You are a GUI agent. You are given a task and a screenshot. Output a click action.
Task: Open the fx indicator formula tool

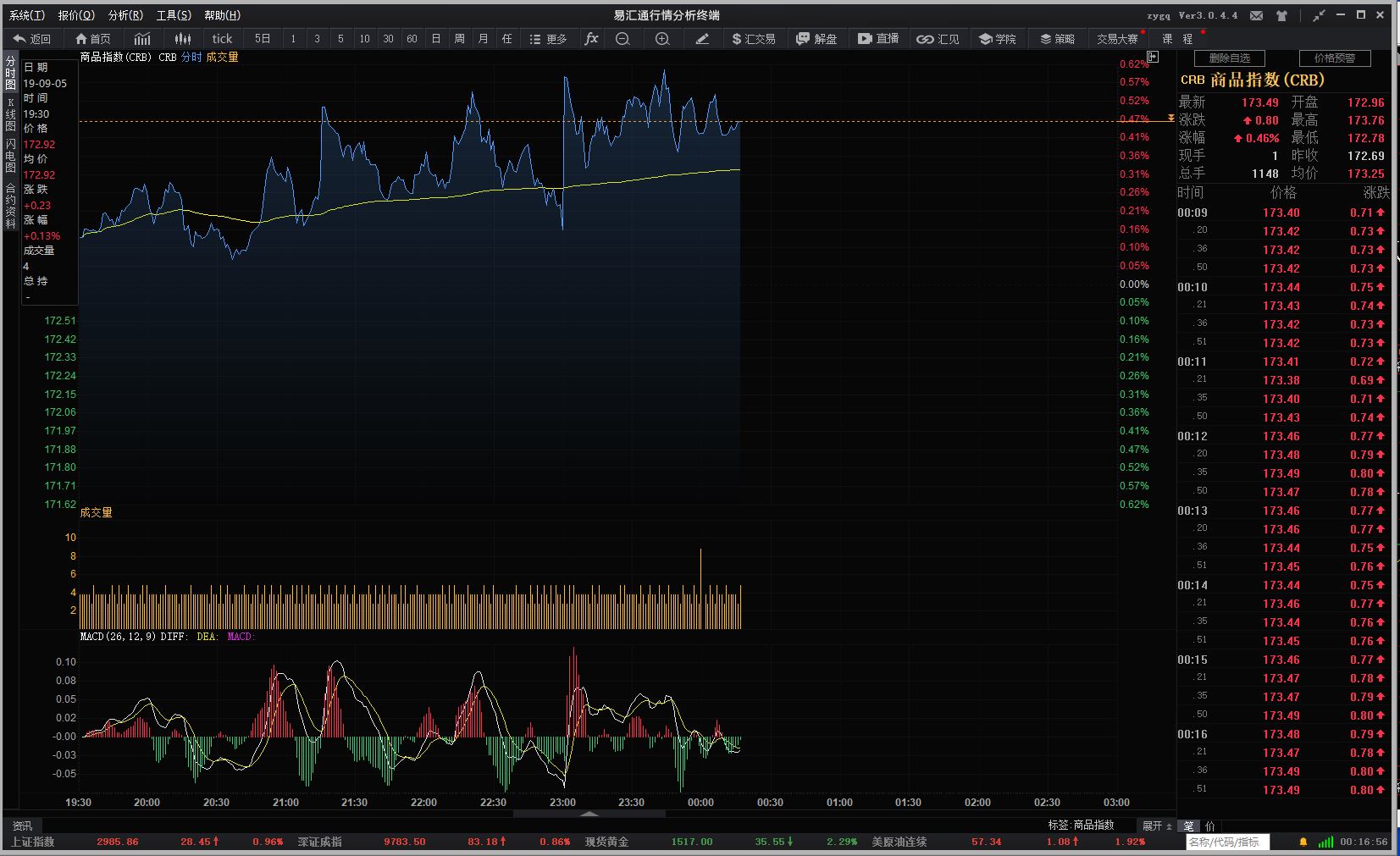591,39
